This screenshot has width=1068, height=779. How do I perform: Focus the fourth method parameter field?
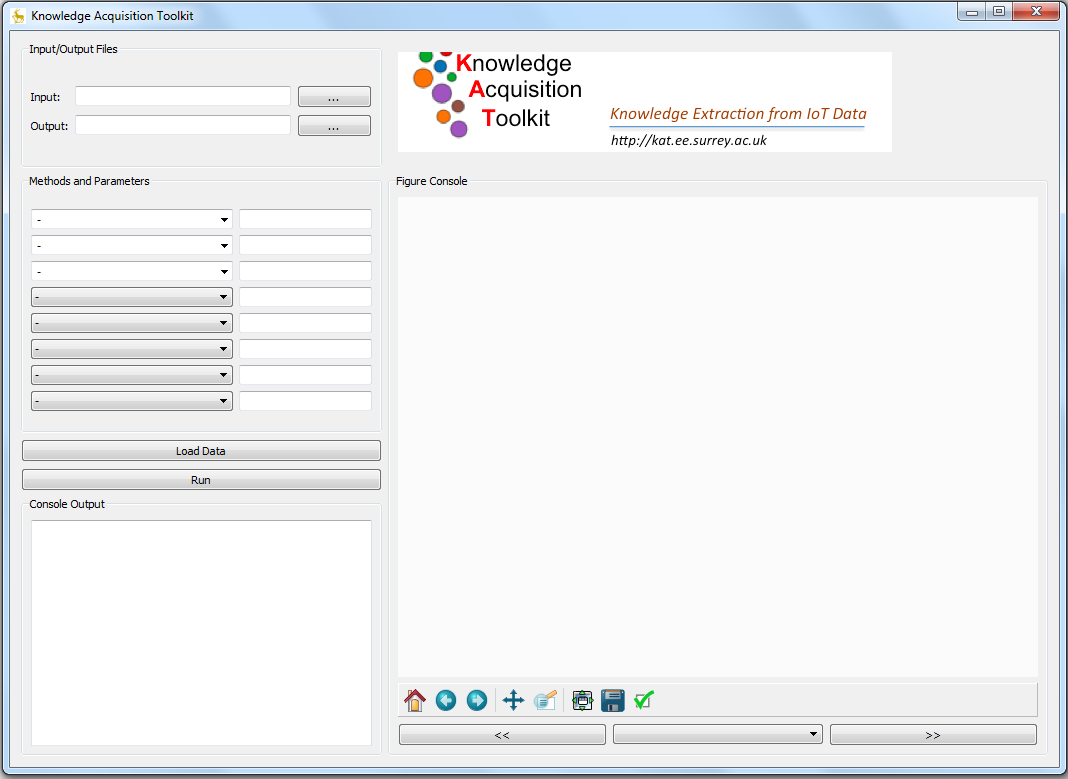305,297
